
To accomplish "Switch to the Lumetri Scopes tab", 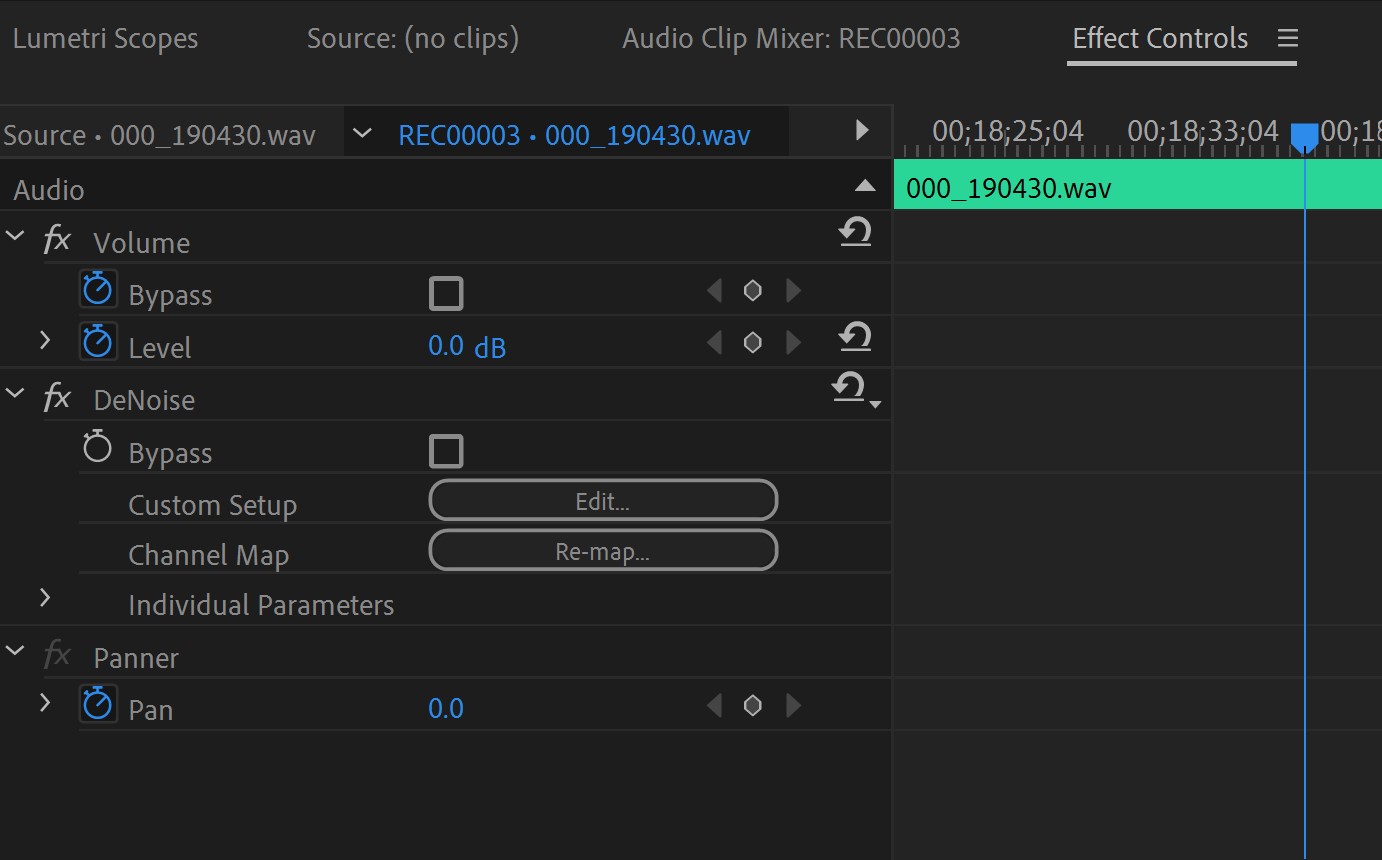I will tap(105, 39).
